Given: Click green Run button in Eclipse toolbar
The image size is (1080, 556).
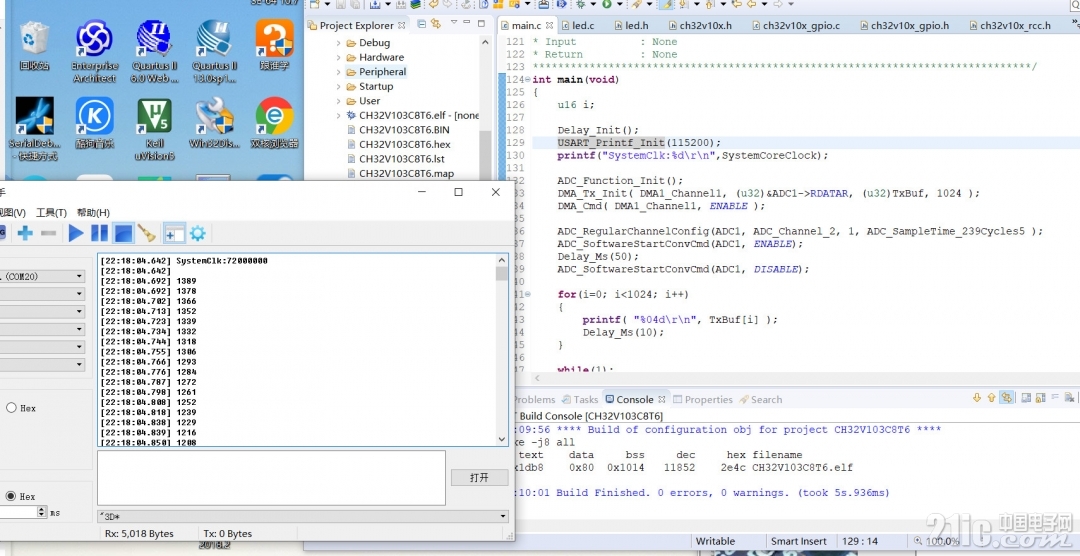Looking at the screenshot, I should tap(607, 4).
